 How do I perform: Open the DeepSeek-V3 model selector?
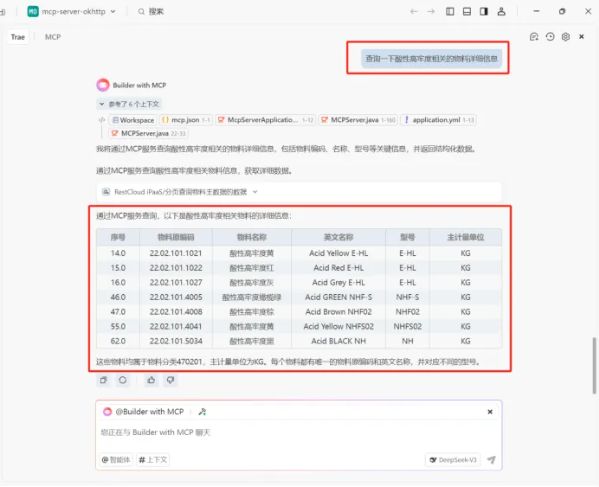coord(453,460)
